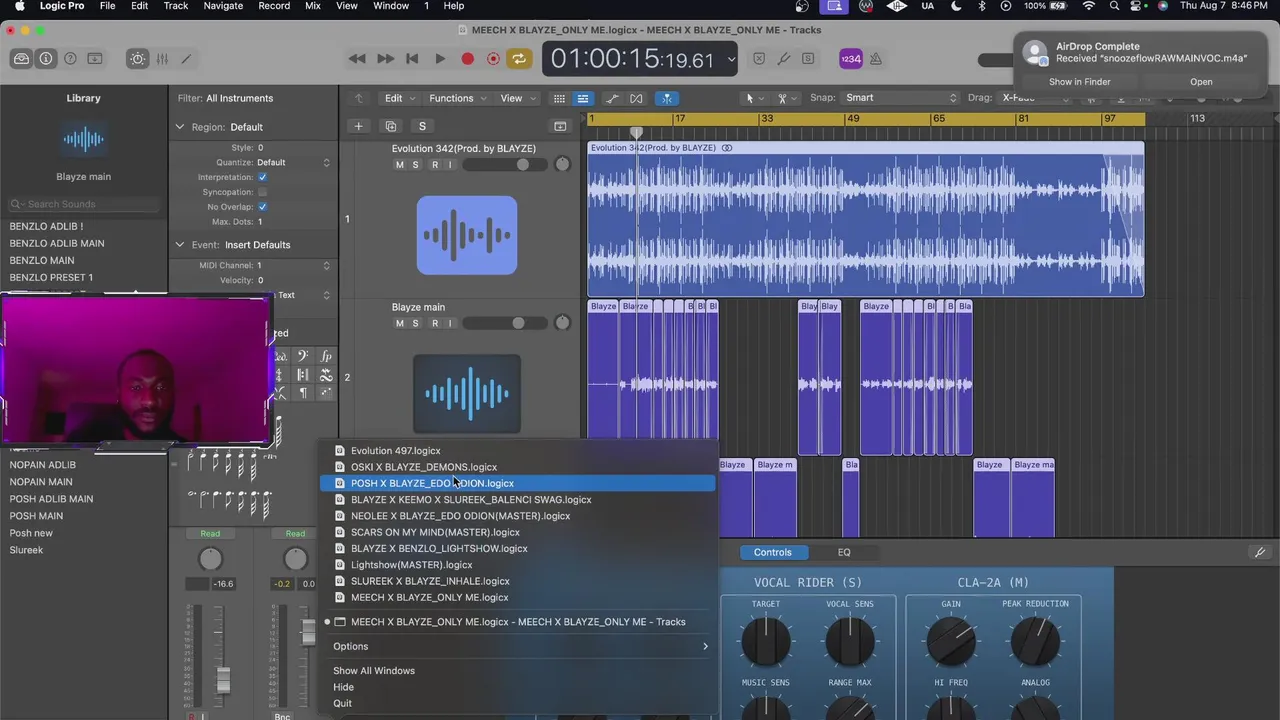Viewport: 1280px width, 720px height.
Task: Open the LCD display mode dropdown arrow
Action: (731, 59)
